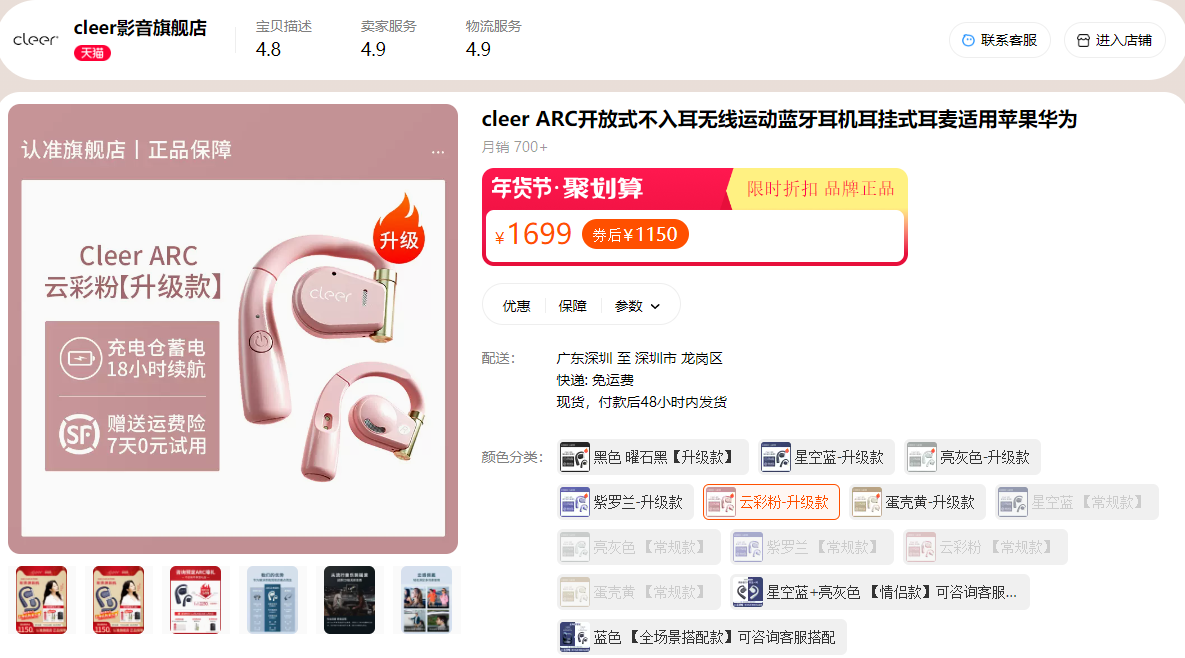Screen dimensions: 1185x658
Task: Open the 保障 tab
Action: tap(572, 306)
